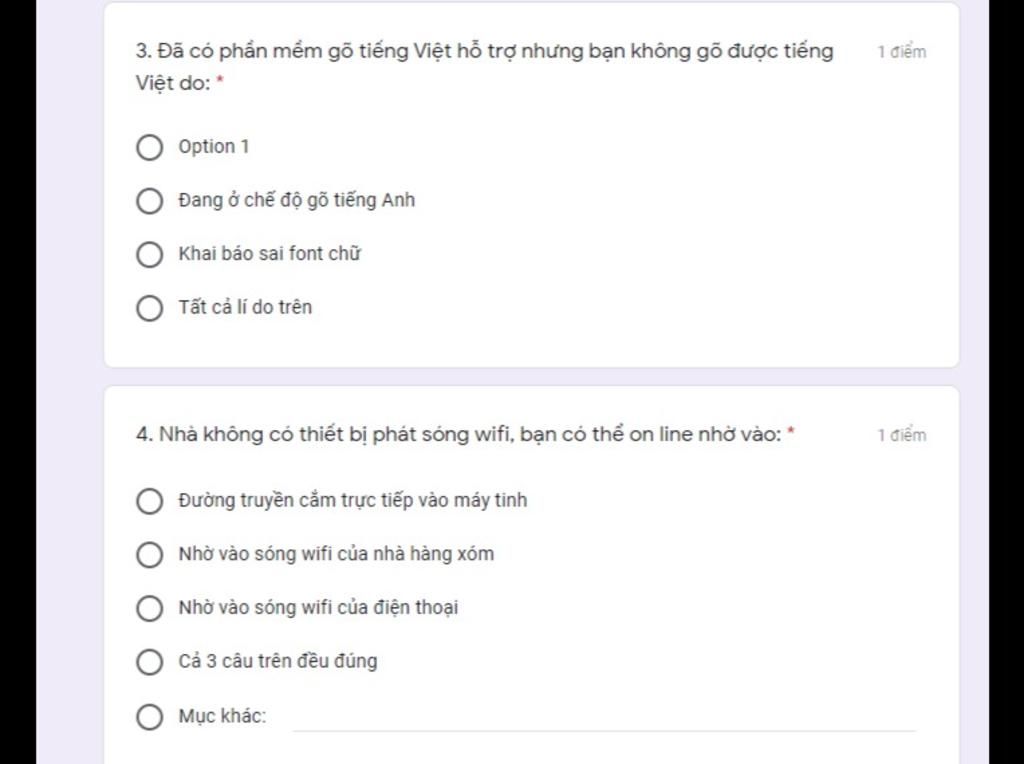Click the '1 điểm' label on question 4
This screenshot has width=1024, height=764.
tap(902, 435)
